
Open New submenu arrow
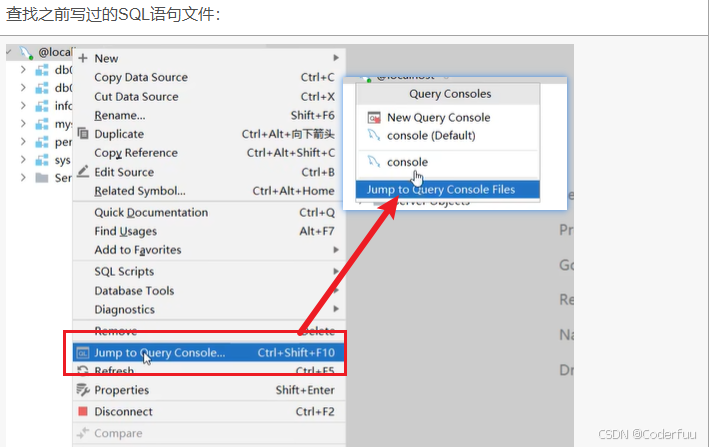pos(336,58)
